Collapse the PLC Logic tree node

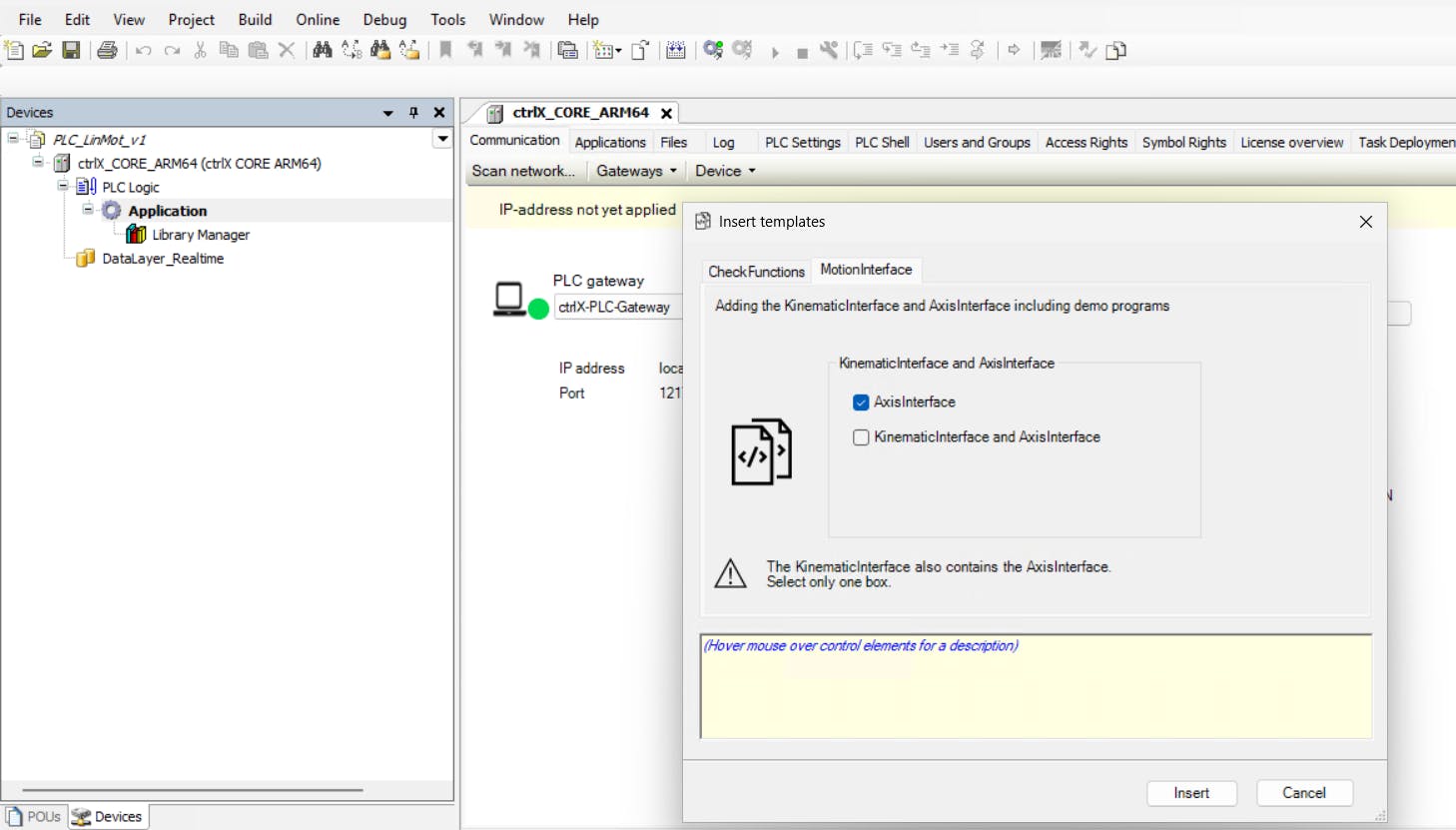[x=63, y=186]
